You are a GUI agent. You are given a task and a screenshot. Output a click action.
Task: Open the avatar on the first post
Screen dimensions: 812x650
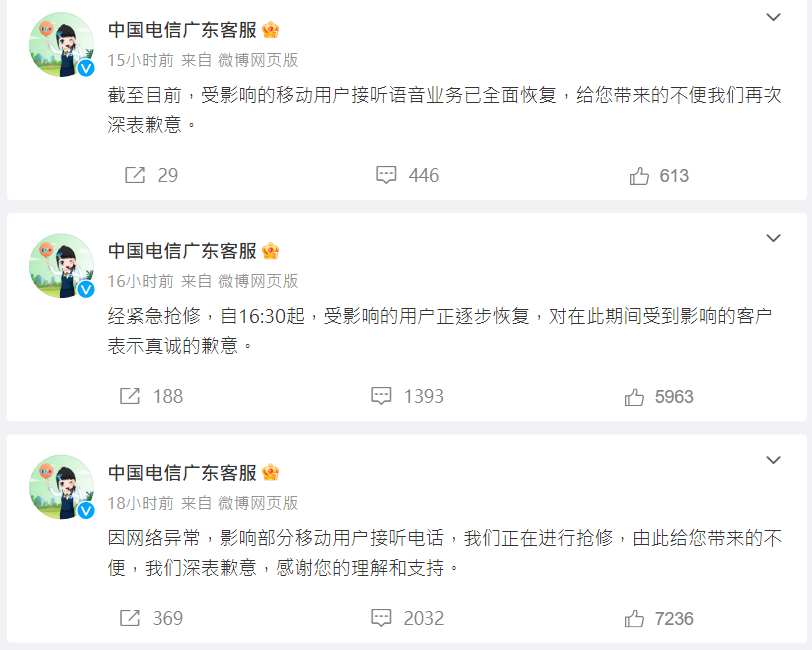point(61,45)
